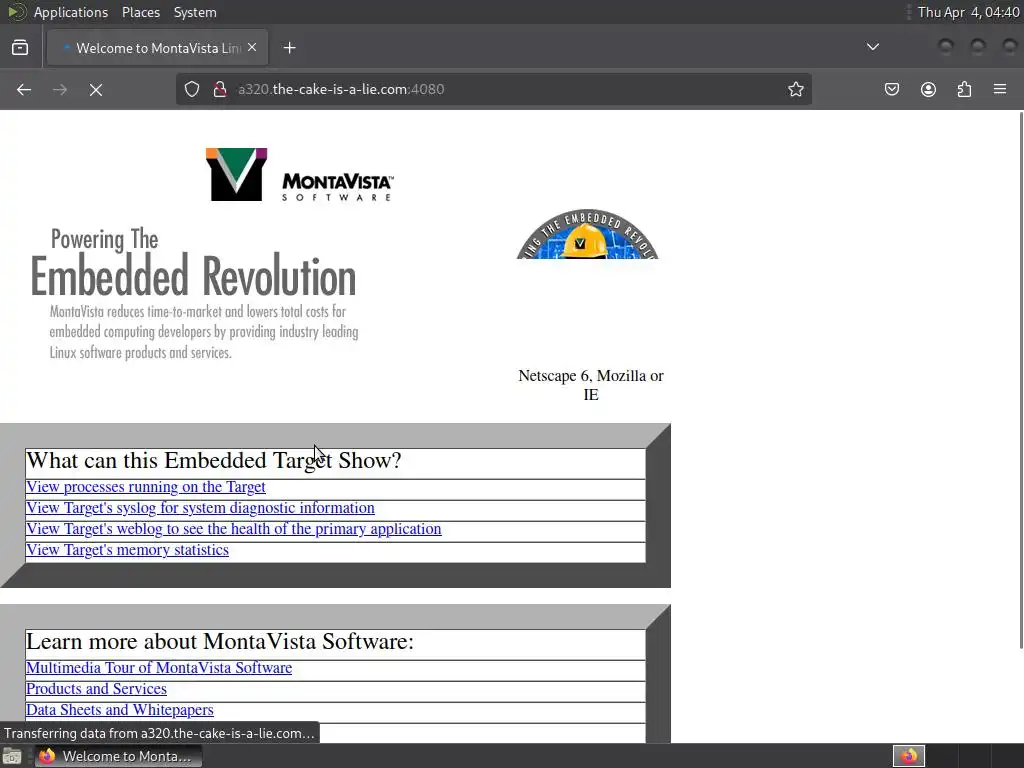1024x768 pixels.
Task: Click the 'Learn more about MontaVista Software:' heading
Action: tap(220, 642)
